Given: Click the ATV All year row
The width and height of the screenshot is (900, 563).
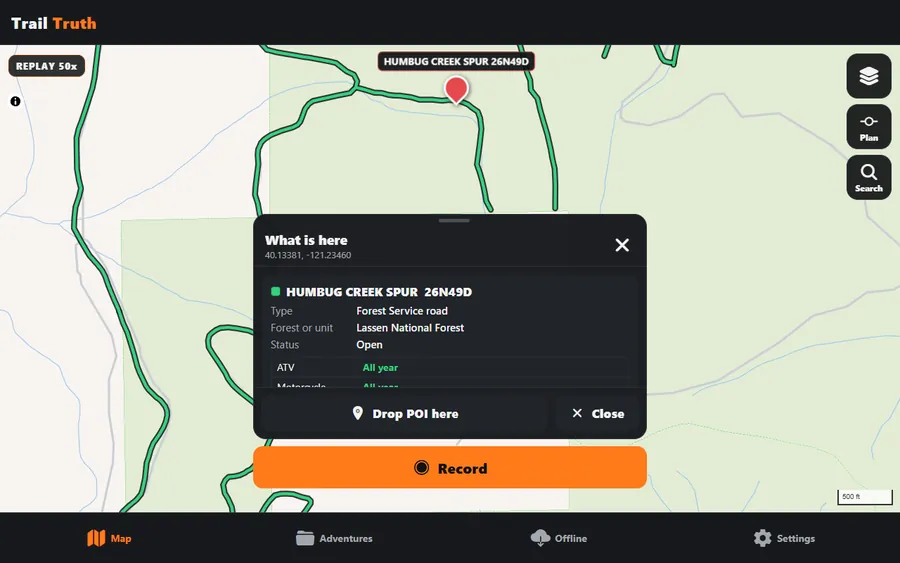Looking at the screenshot, I should 449,367.
